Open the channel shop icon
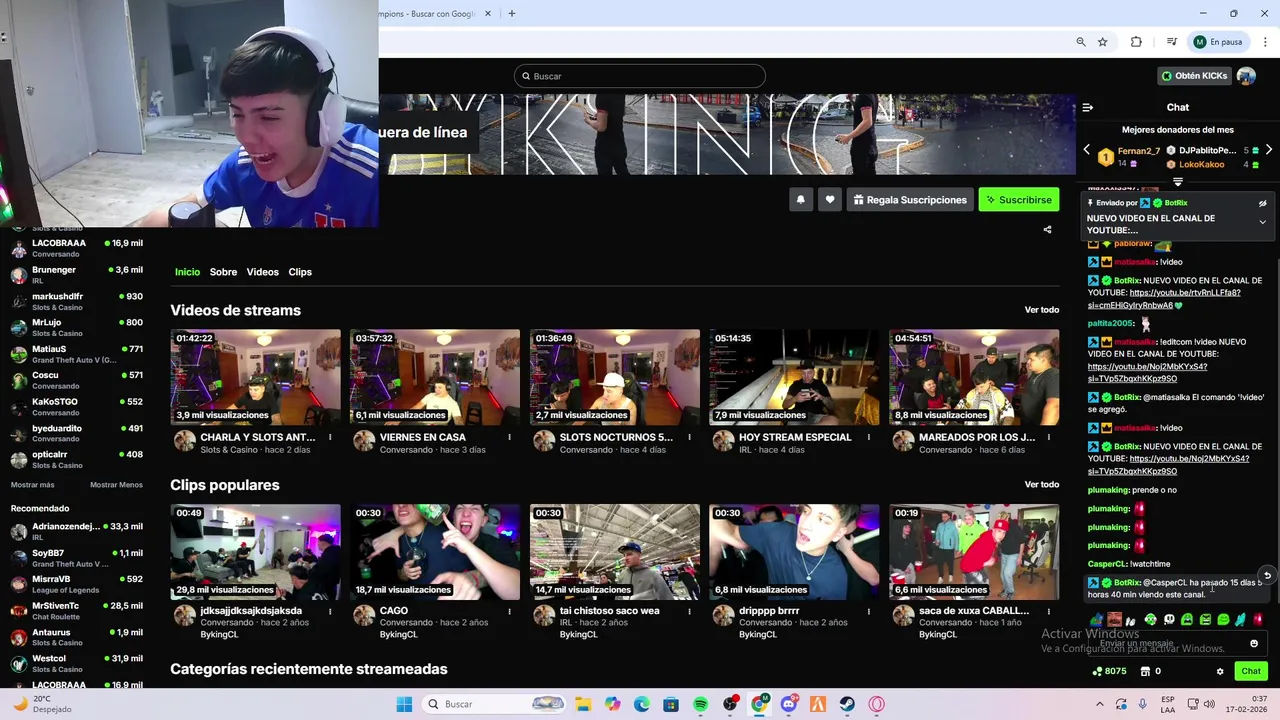Screen dimensions: 1280x720 [x=1145, y=671]
